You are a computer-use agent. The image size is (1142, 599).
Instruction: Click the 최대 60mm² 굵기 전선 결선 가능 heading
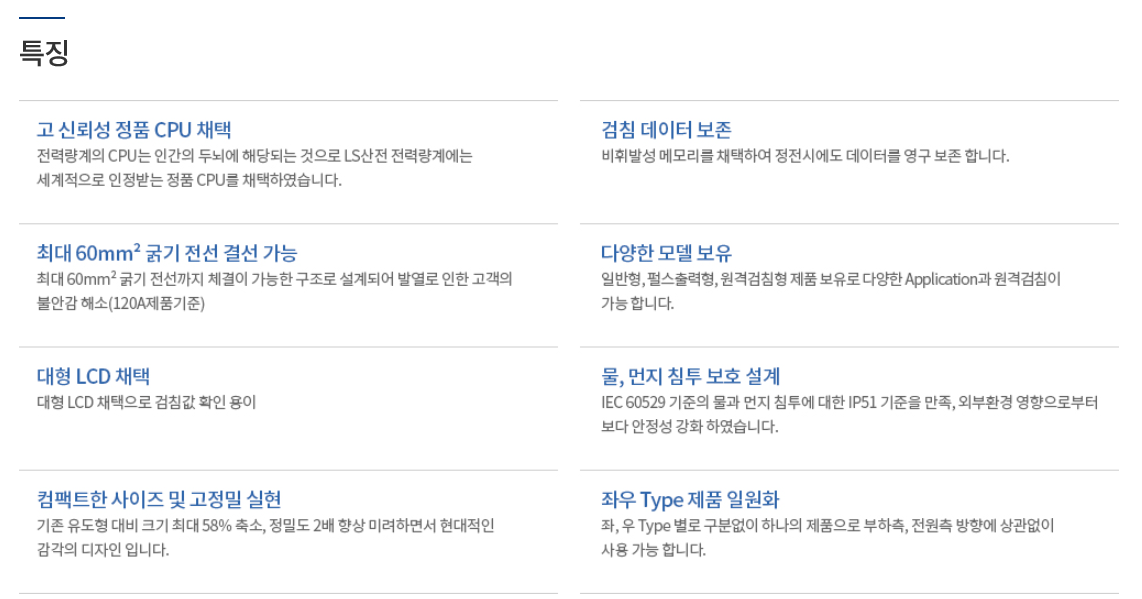click(167, 253)
